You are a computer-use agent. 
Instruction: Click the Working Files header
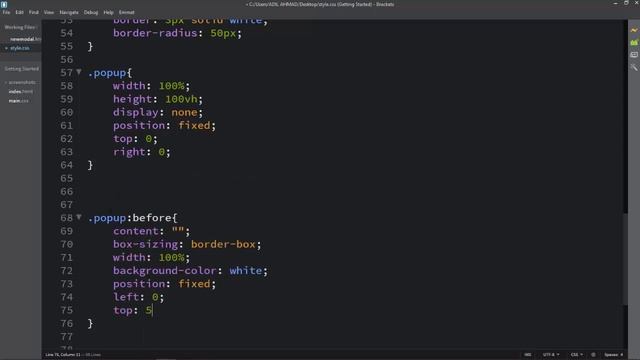point(20,27)
